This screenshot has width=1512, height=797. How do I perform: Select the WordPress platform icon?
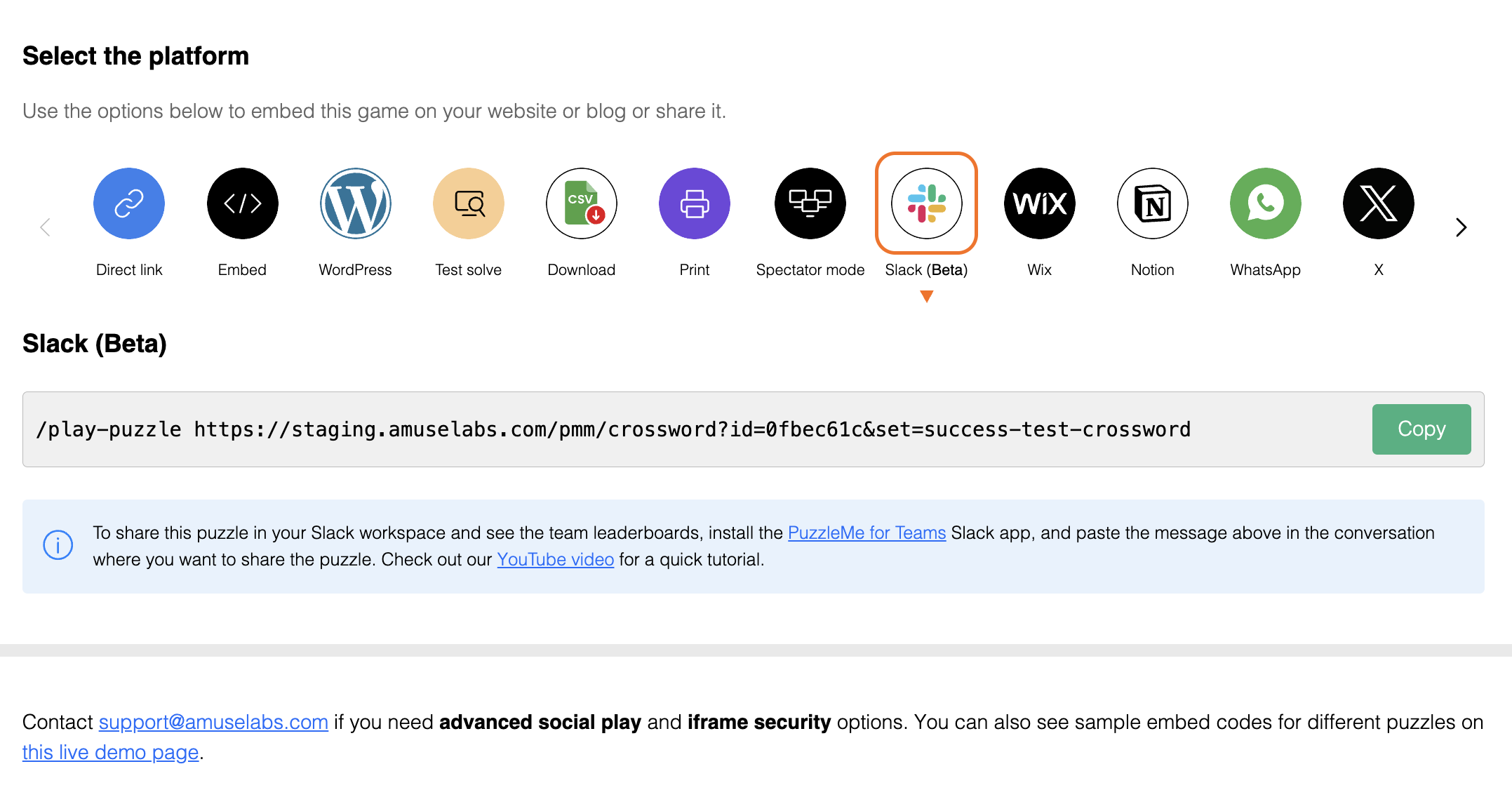coord(356,203)
